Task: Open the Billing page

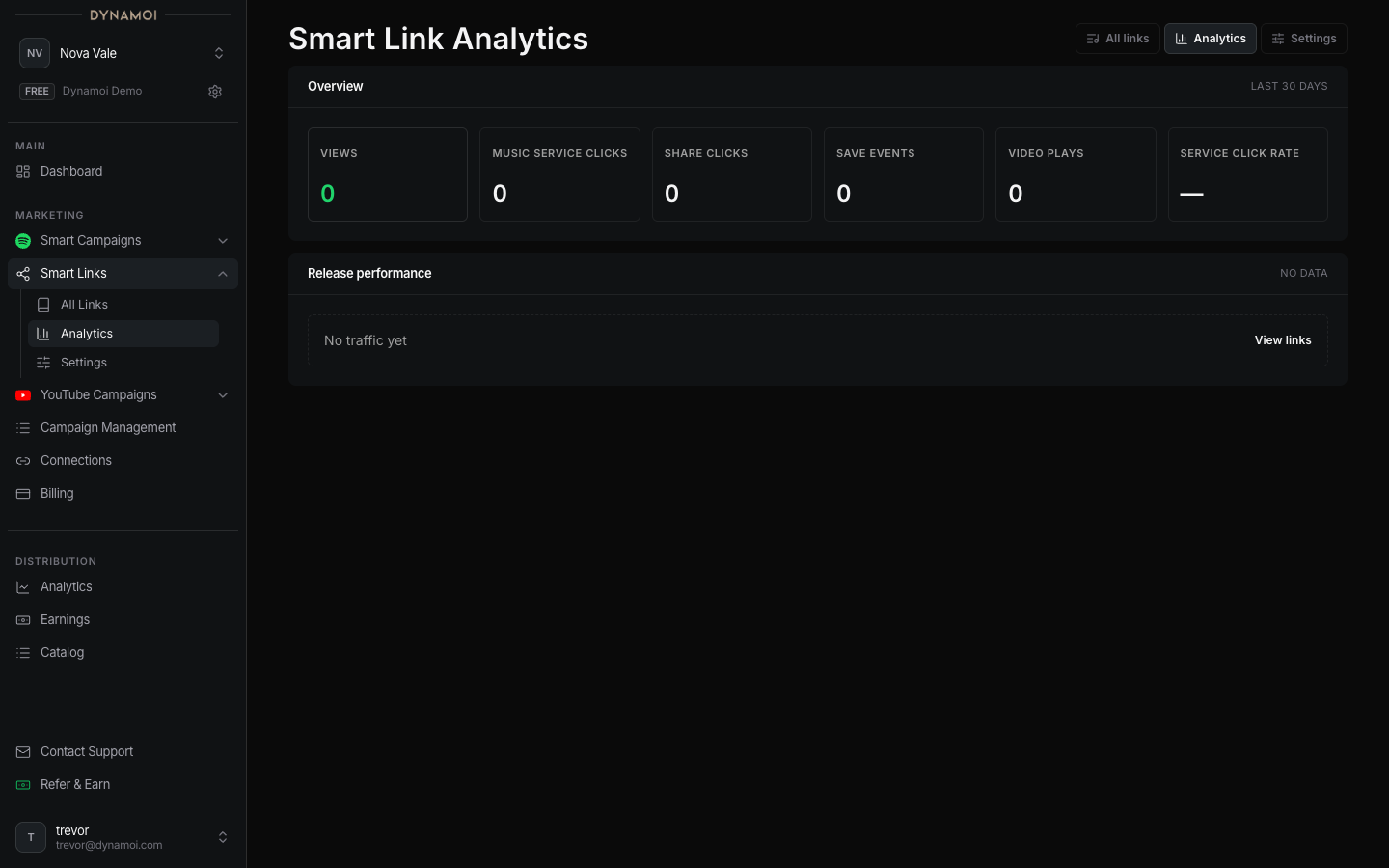Action: (x=123, y=494)
